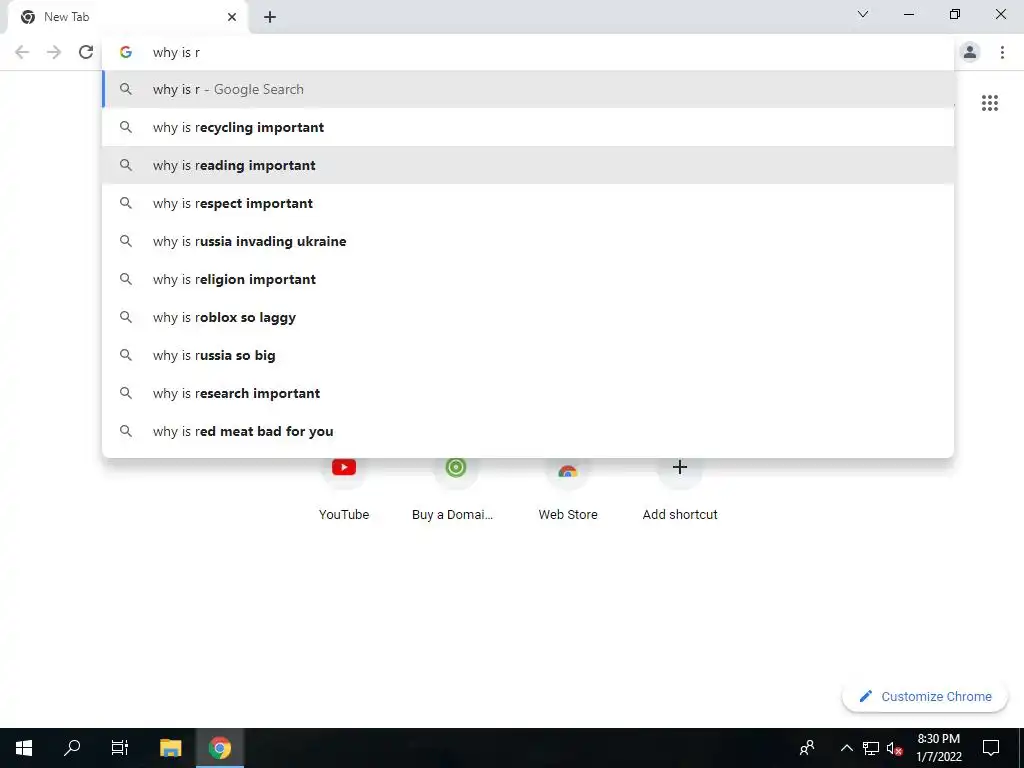The image size is (1024, 768).
Task: Choose suggestion 'why is roblox so laggy'
Action: click(528, 317)
